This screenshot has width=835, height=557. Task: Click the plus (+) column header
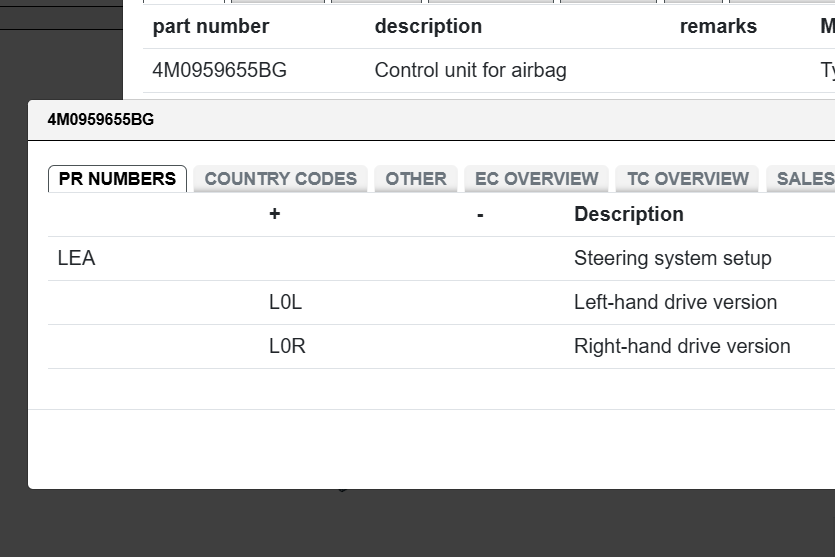pyautogui.click(x=275, y=215)
